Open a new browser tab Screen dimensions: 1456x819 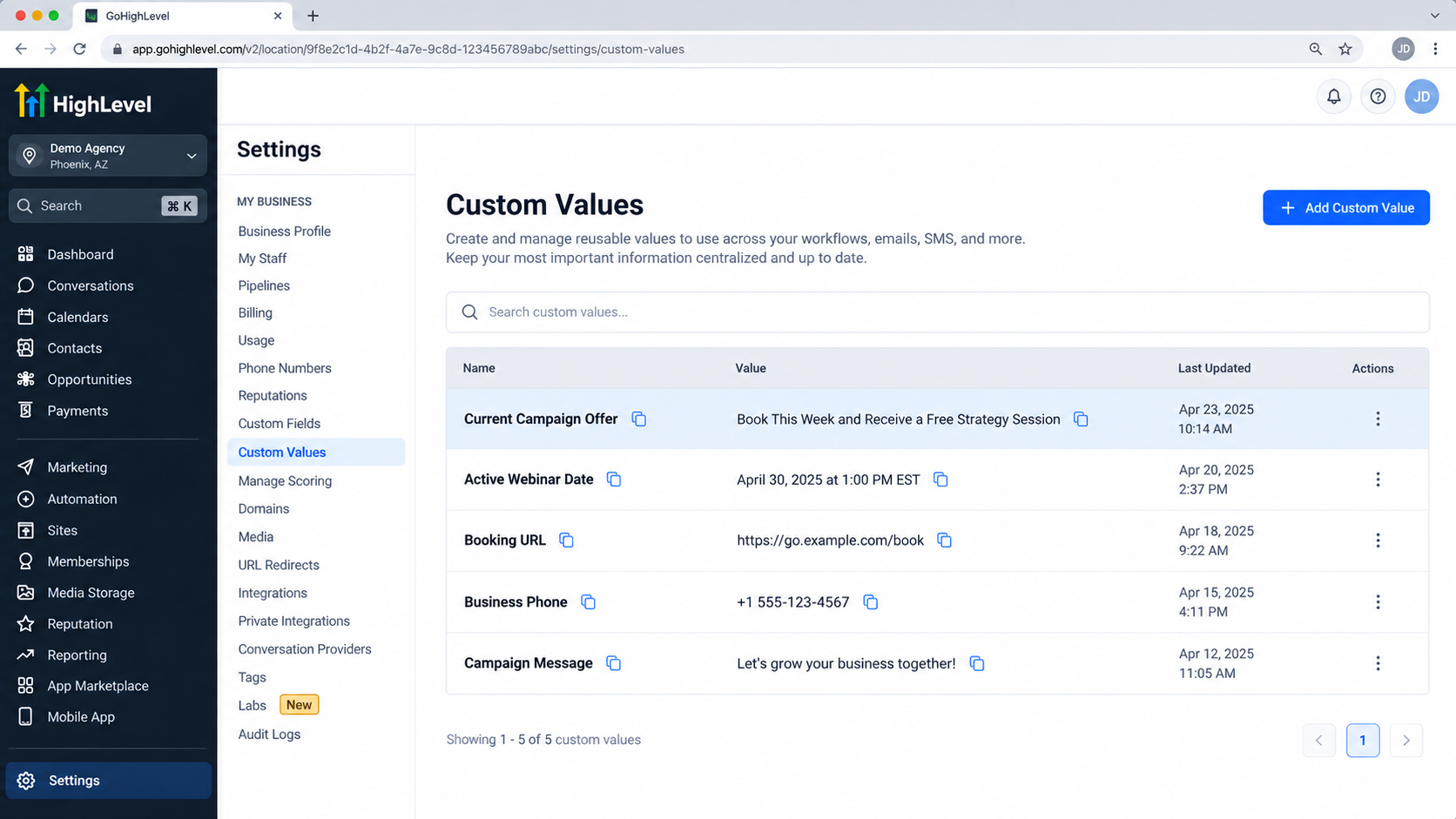[x=313, y=16]
